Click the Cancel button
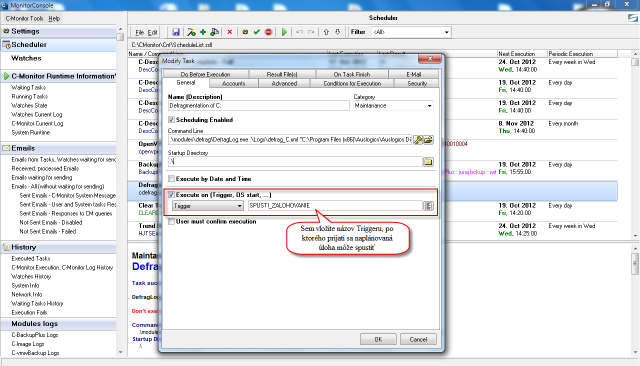Viewport: 640px width, 366px height. [418, 339]
